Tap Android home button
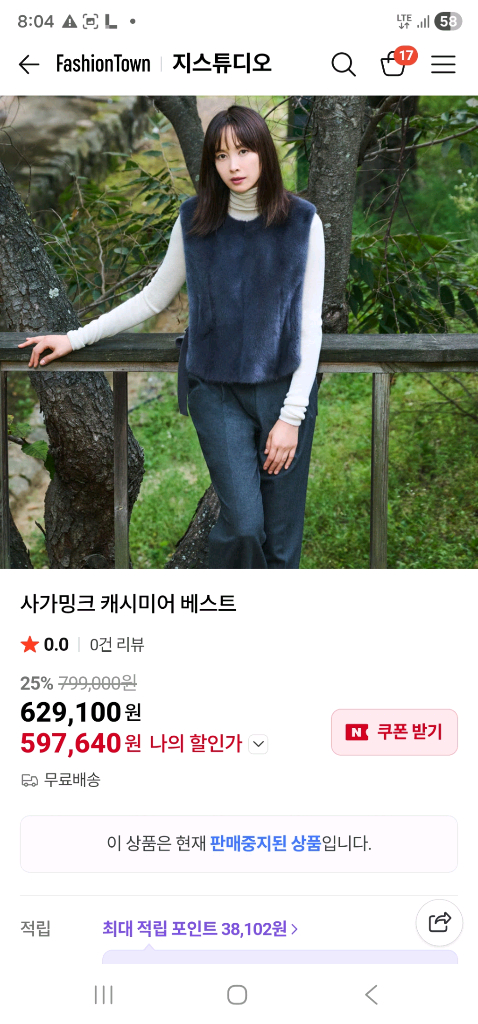The width and height of the screenshot is (478, 1024). tap(237, 995)
